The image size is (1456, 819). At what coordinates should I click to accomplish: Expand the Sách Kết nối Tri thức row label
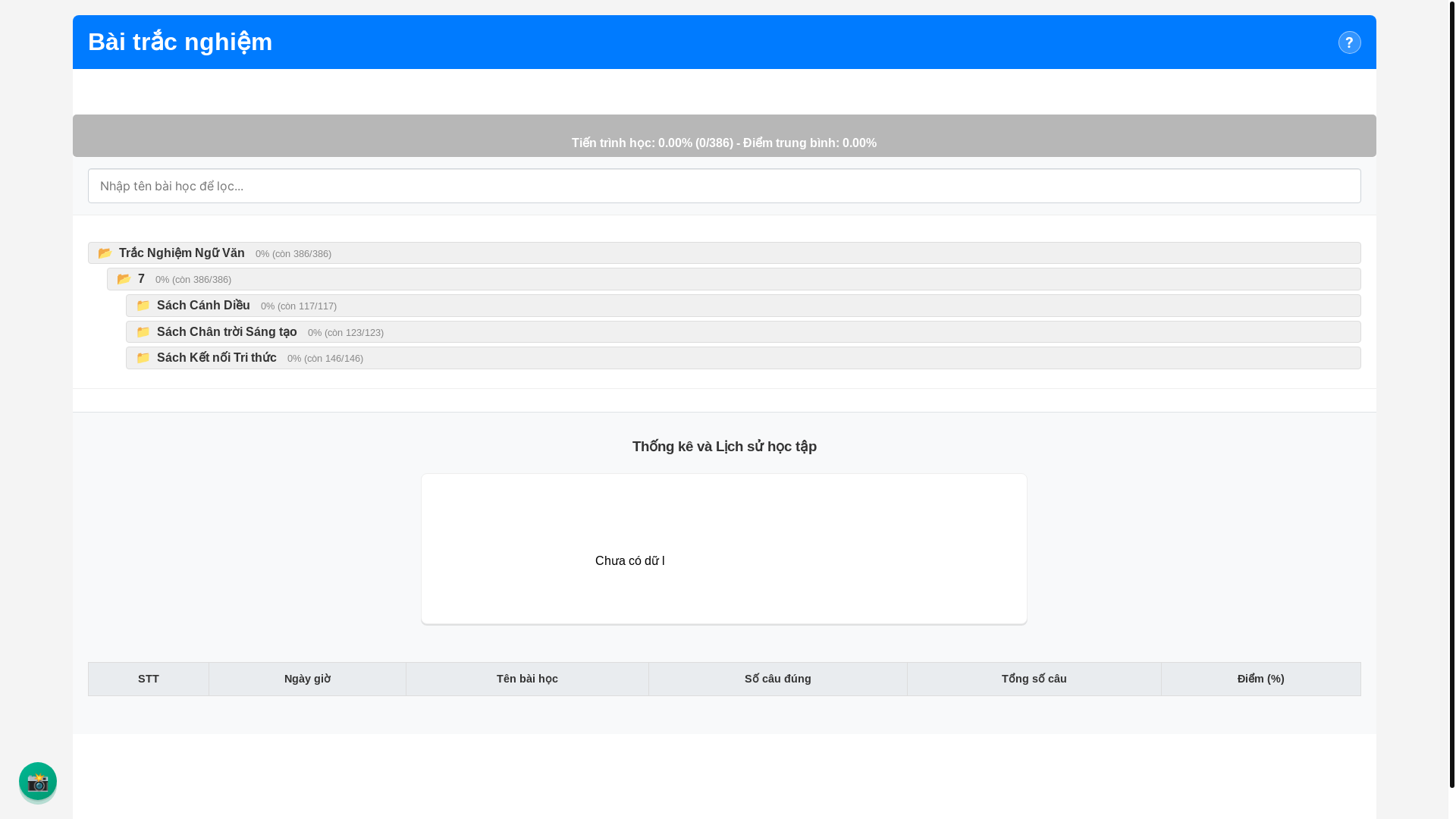pos(217,357)
